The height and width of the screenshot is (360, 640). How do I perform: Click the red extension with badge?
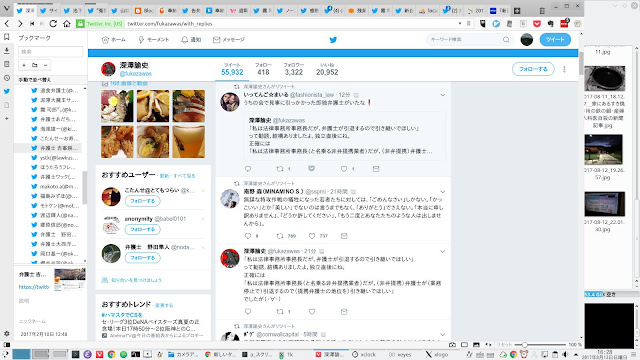(564, 24)
